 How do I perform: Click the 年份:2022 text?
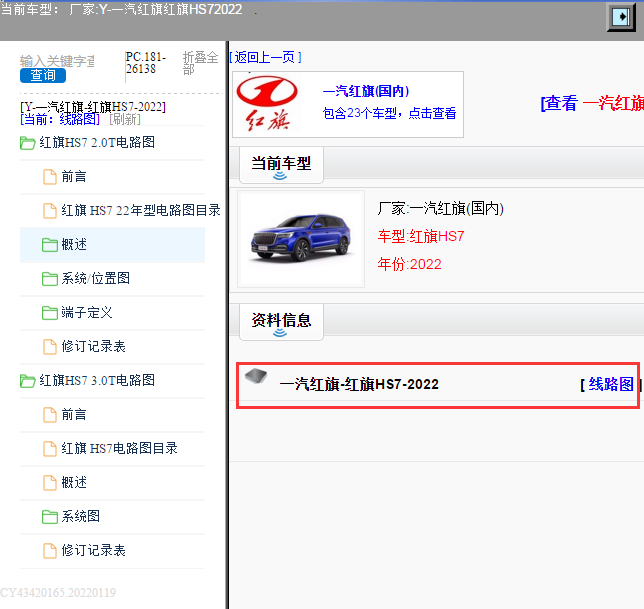[x=409, y=264]
